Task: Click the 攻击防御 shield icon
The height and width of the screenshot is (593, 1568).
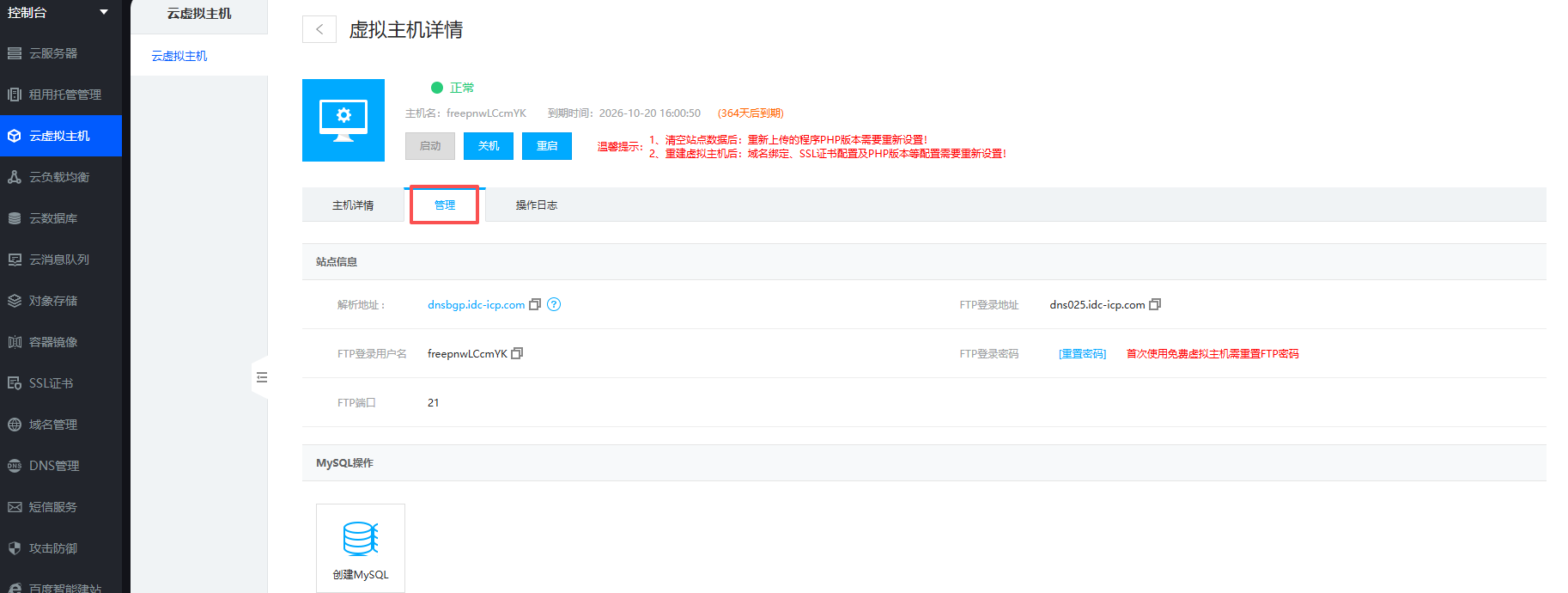Action: (x=15, y=548)
